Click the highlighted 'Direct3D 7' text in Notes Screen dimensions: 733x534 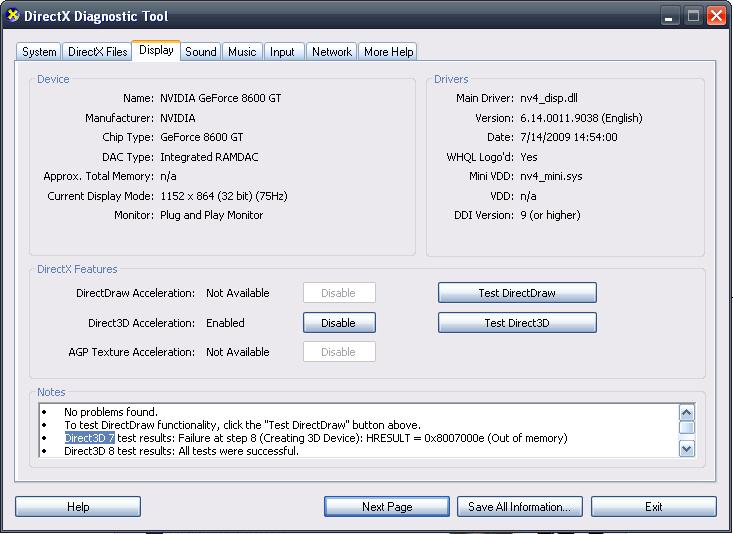[90, 438]
